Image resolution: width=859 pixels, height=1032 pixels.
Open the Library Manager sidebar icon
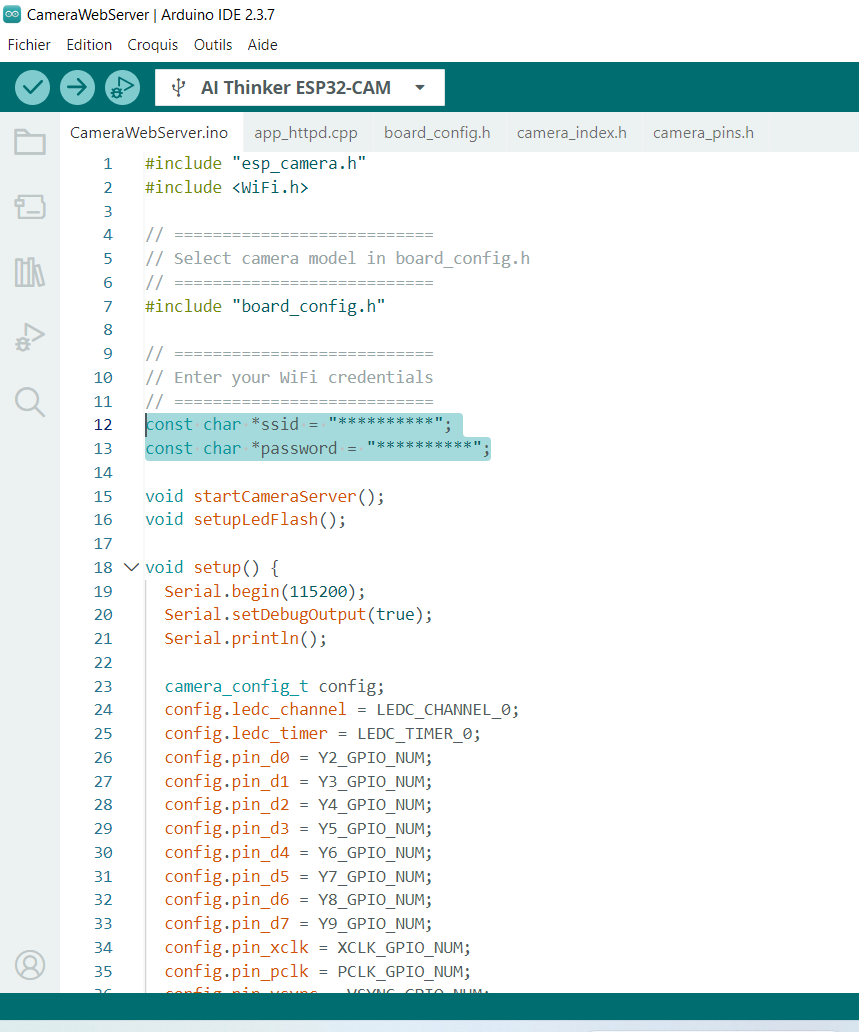pyautogui.click(x=30, y=271)
